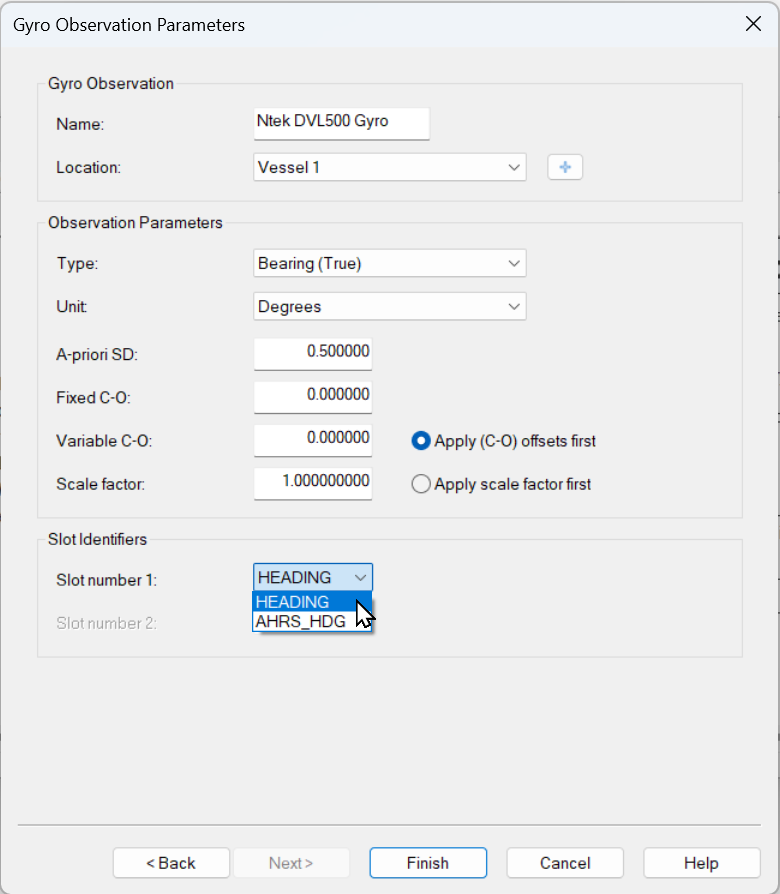Click the Cancel button

pos(565,863)
